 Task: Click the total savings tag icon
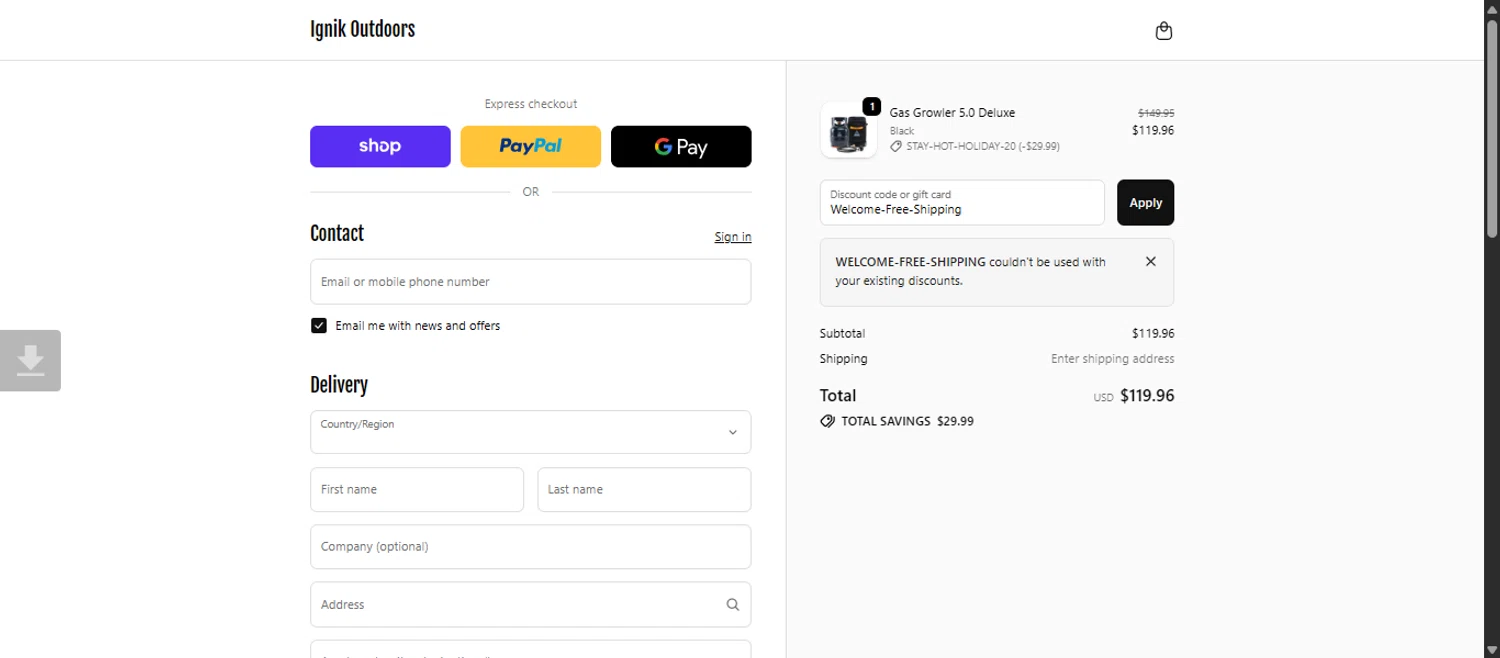[x=827, y=421]
